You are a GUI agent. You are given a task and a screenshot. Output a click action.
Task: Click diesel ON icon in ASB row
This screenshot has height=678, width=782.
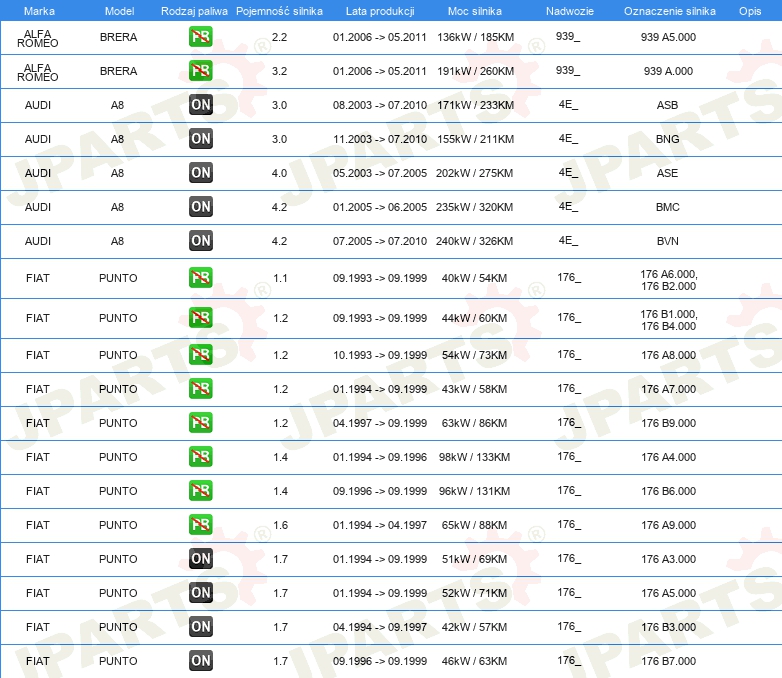[201, 105]
